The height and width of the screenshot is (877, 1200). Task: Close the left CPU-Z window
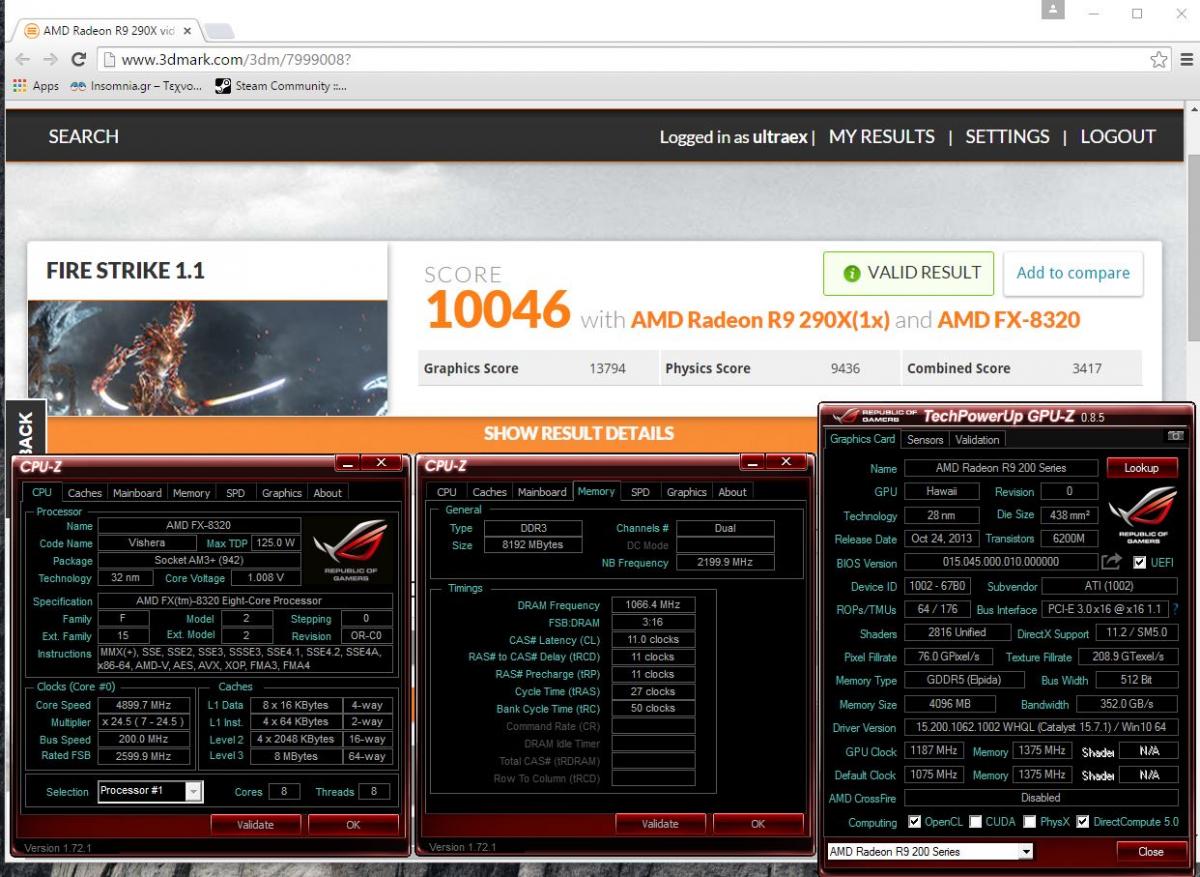381,463
